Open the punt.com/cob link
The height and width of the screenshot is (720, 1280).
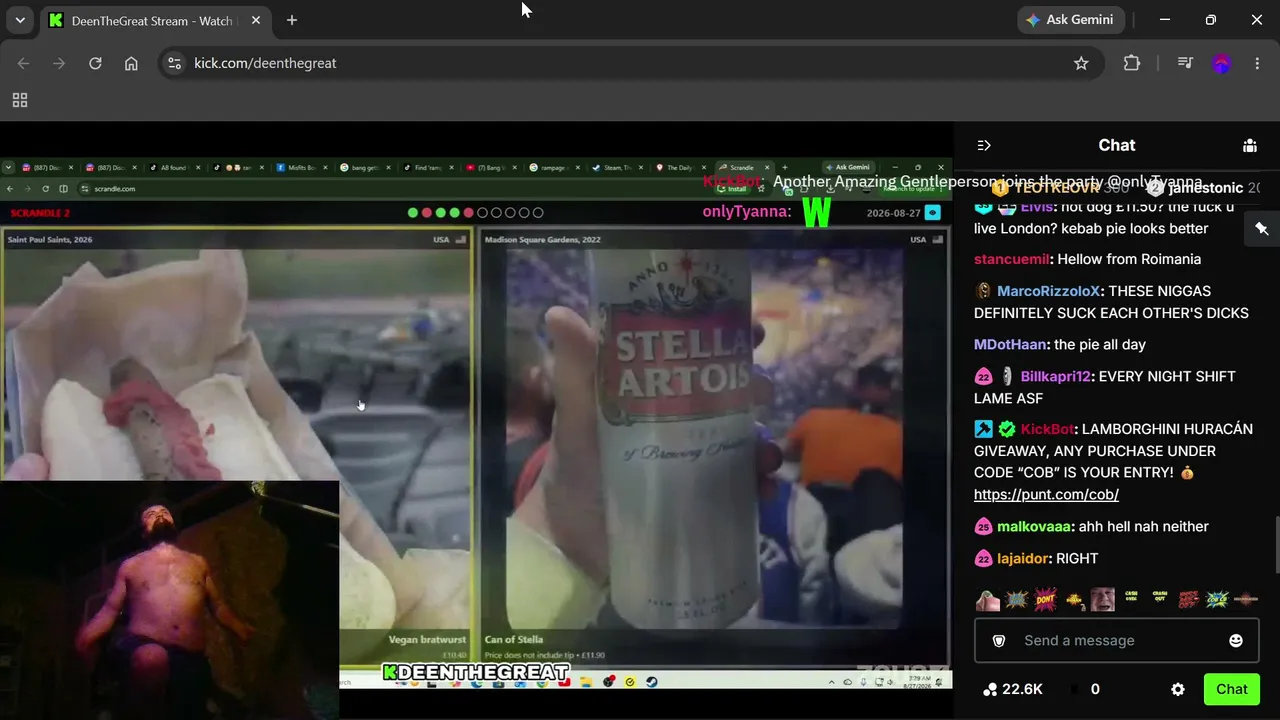coord(1046,495)
